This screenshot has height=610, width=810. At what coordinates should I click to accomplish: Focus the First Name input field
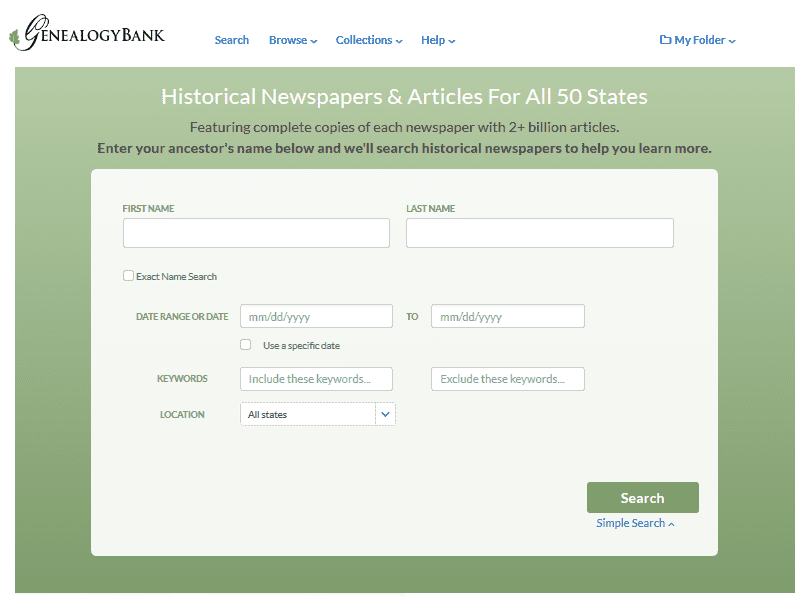click(x=256, y=233)
